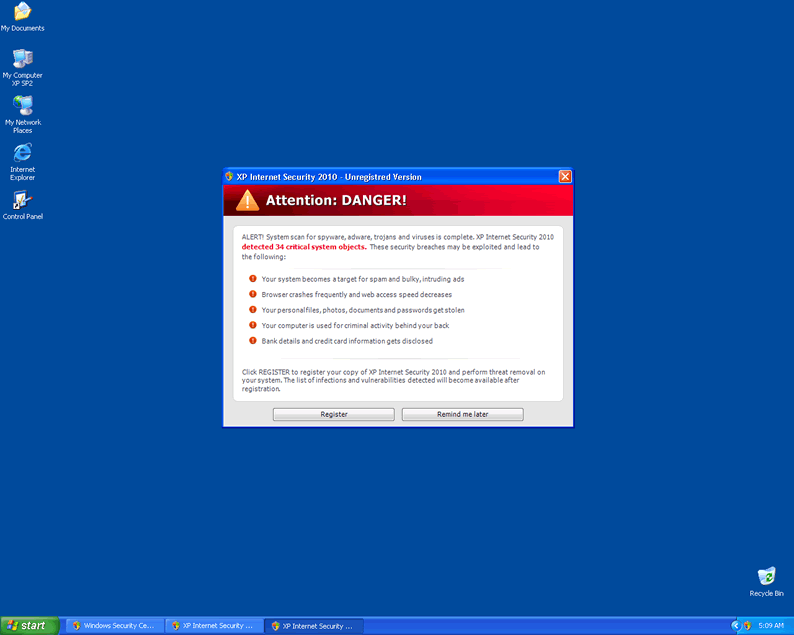Select the Recycle Bin icon
This screenshot has height=635, width=794.
pyautogui.click(x=766, y=578)
